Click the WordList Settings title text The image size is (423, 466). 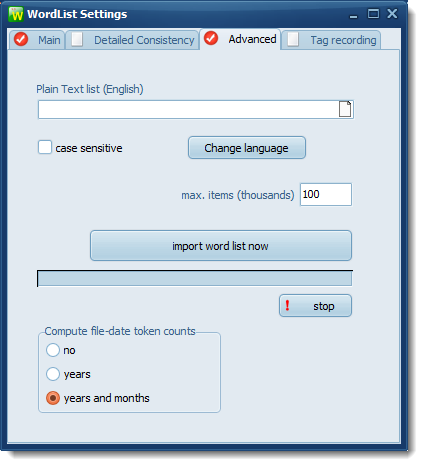tap(77, 14)
